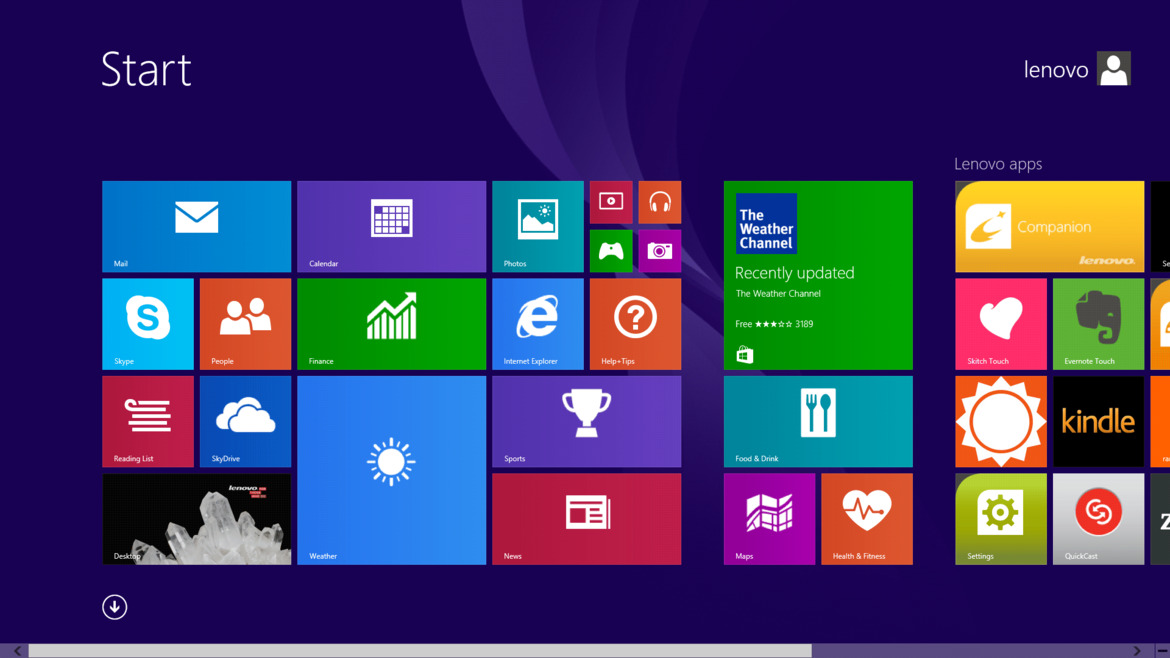This screenshot has width=1170, height=658.
Task: Open the Help+Tips tile
Action: point(635,324)
